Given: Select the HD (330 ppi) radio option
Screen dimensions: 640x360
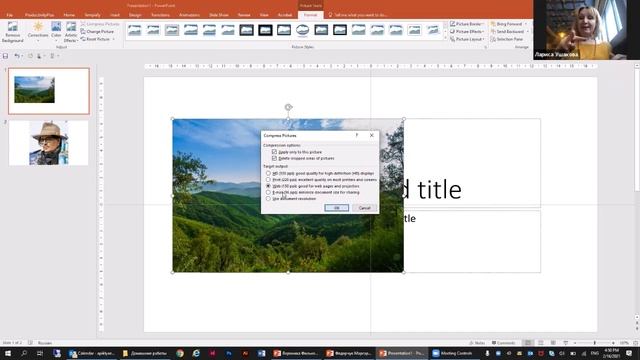Looking at the screenshot, I should pos(268,173).
